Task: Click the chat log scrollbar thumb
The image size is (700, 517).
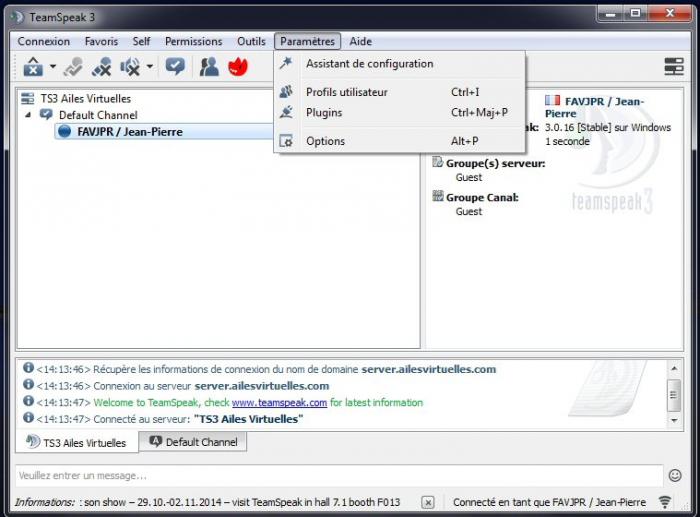Action: pyautogui.click(x=674, y=395)
